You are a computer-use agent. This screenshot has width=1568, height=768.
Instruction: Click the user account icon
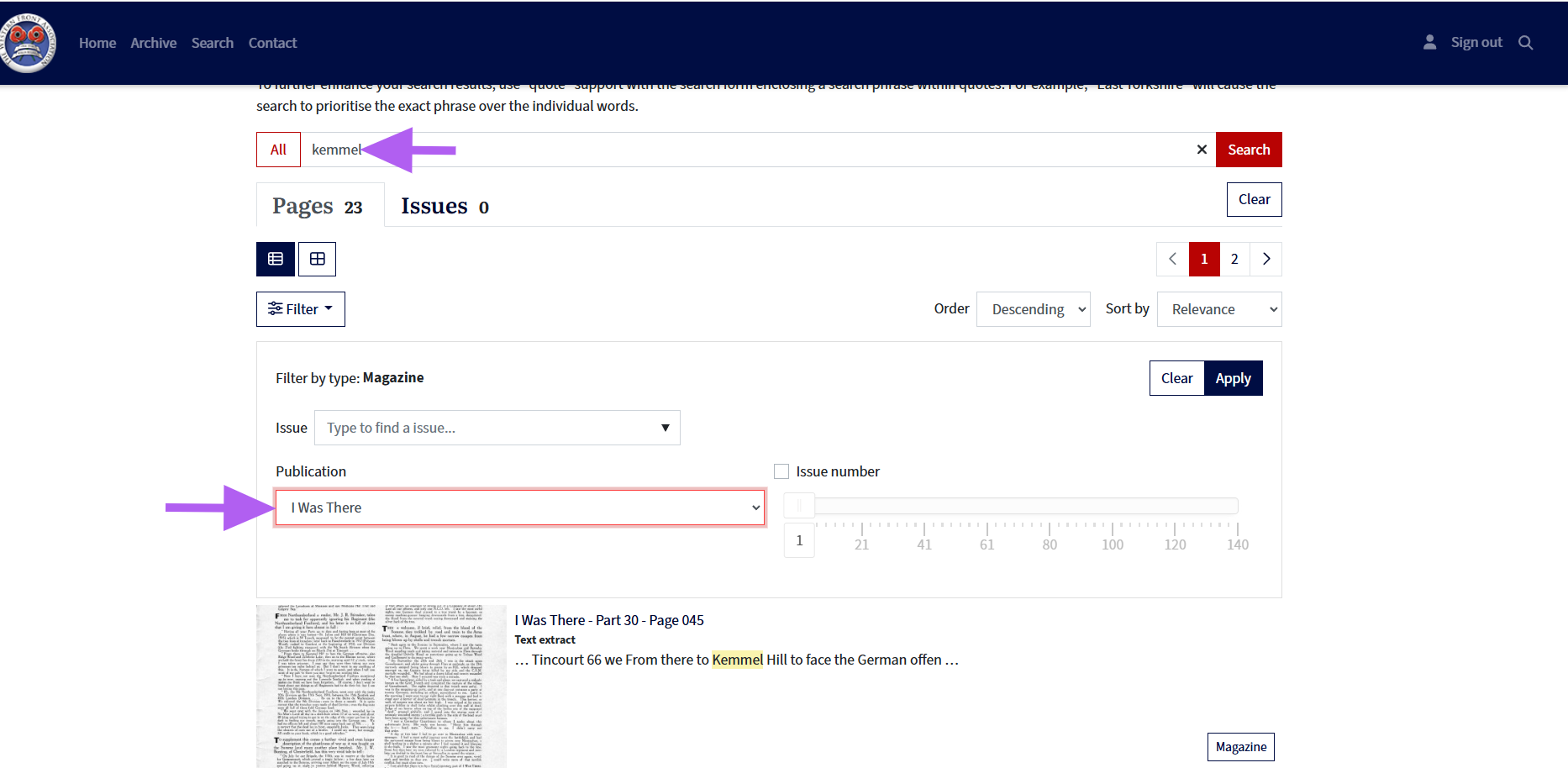coord(1429,43)
